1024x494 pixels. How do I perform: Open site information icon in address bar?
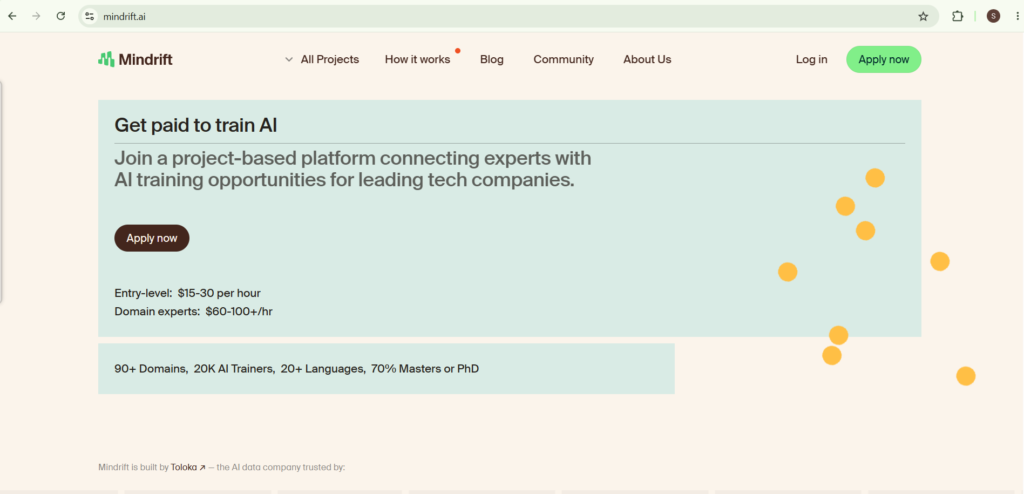[90, 16]
